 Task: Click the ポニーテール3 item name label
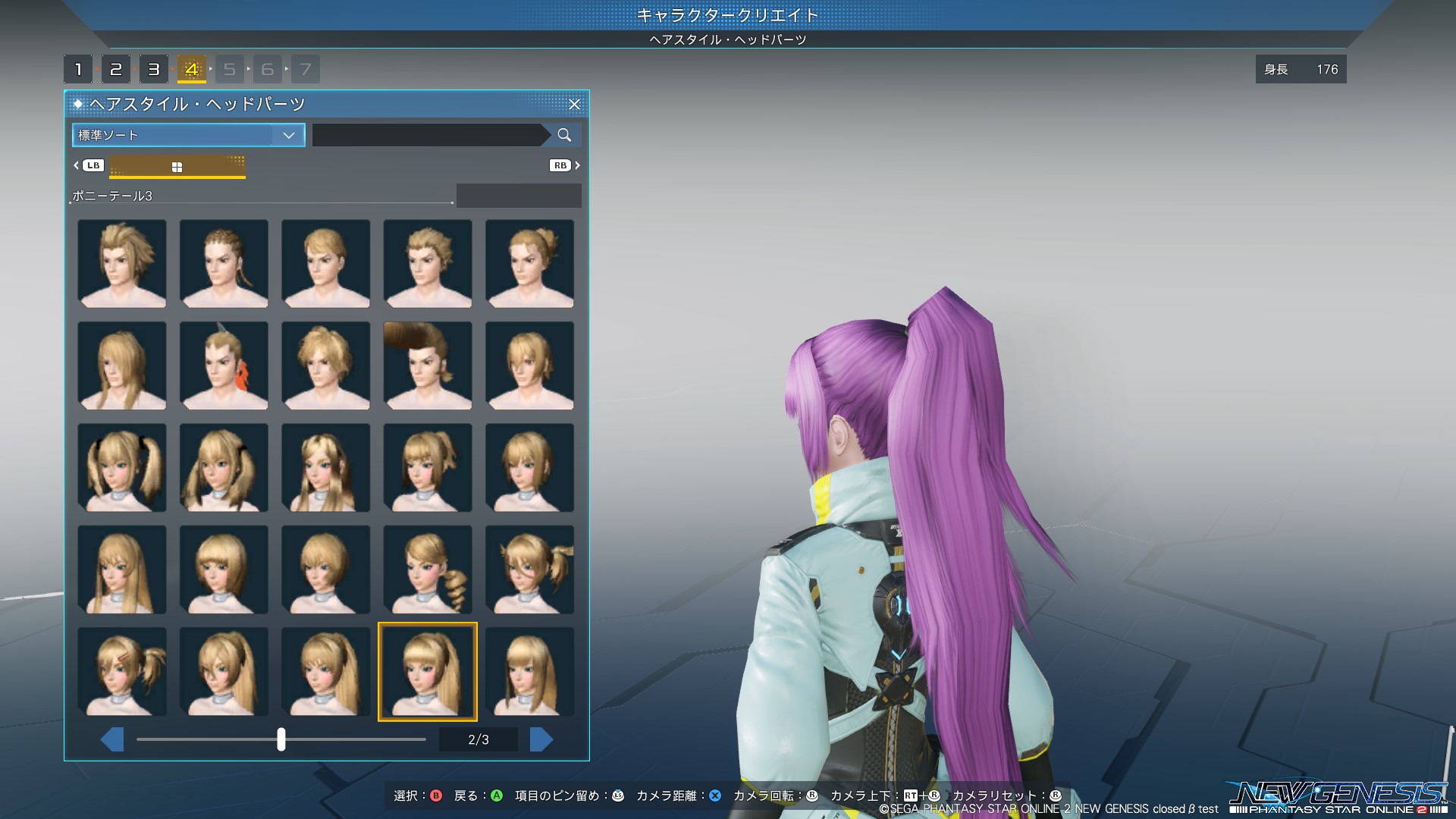point(112,196)
